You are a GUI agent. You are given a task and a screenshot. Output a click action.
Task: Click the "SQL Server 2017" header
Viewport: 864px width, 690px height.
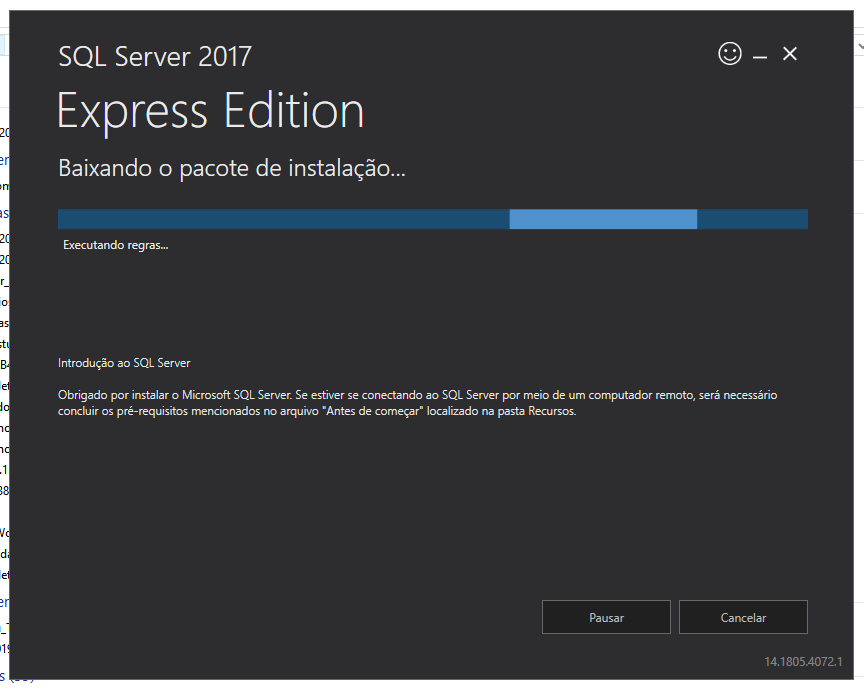click(154, 57)
